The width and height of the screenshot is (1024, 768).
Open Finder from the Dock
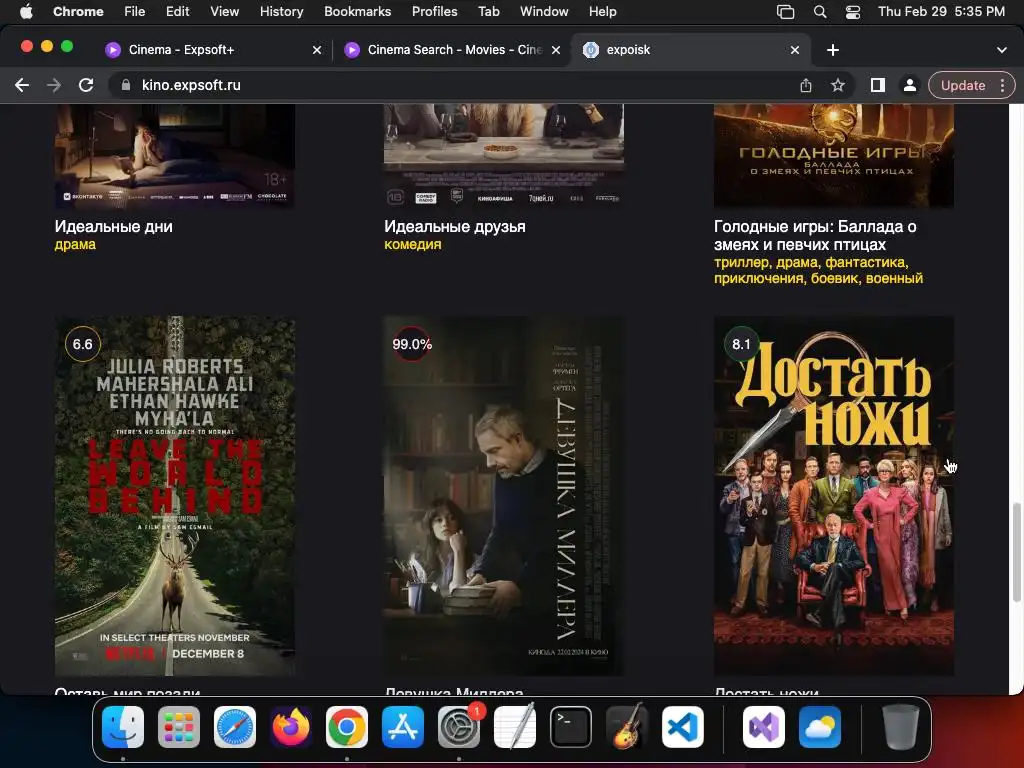123,727
